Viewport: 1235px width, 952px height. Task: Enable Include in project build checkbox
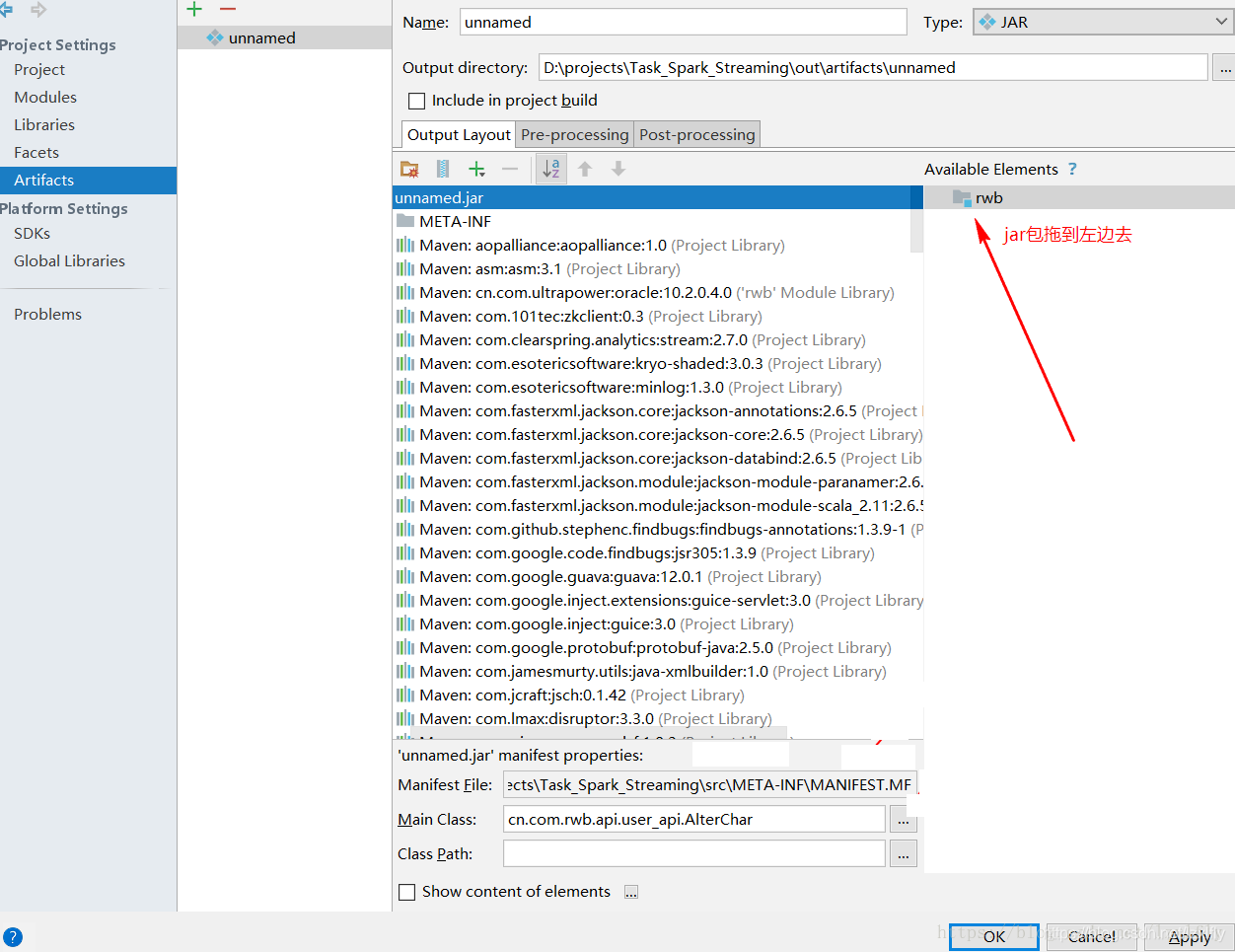416,101
